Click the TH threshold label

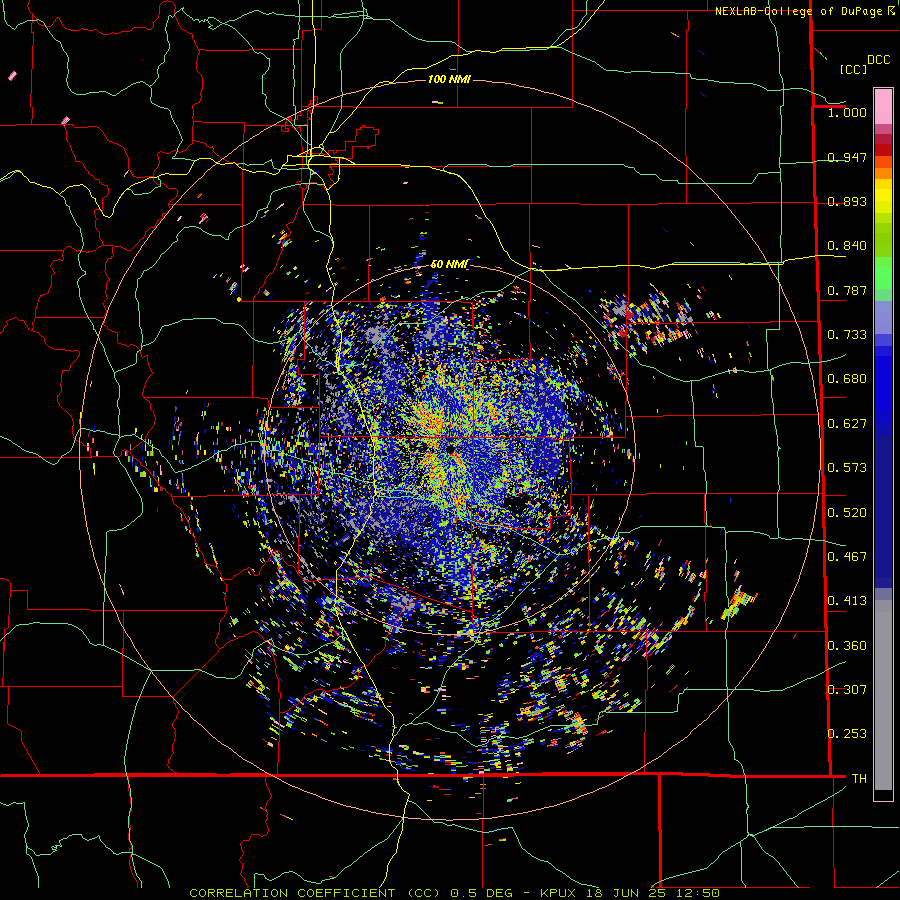[859, 779]
